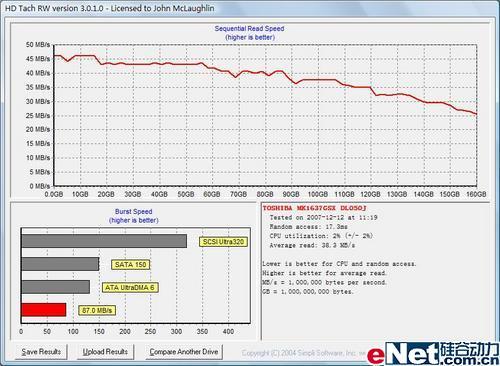Click the 160GB axis label
This screenshot has height=366, width=500.
[476, 194]
